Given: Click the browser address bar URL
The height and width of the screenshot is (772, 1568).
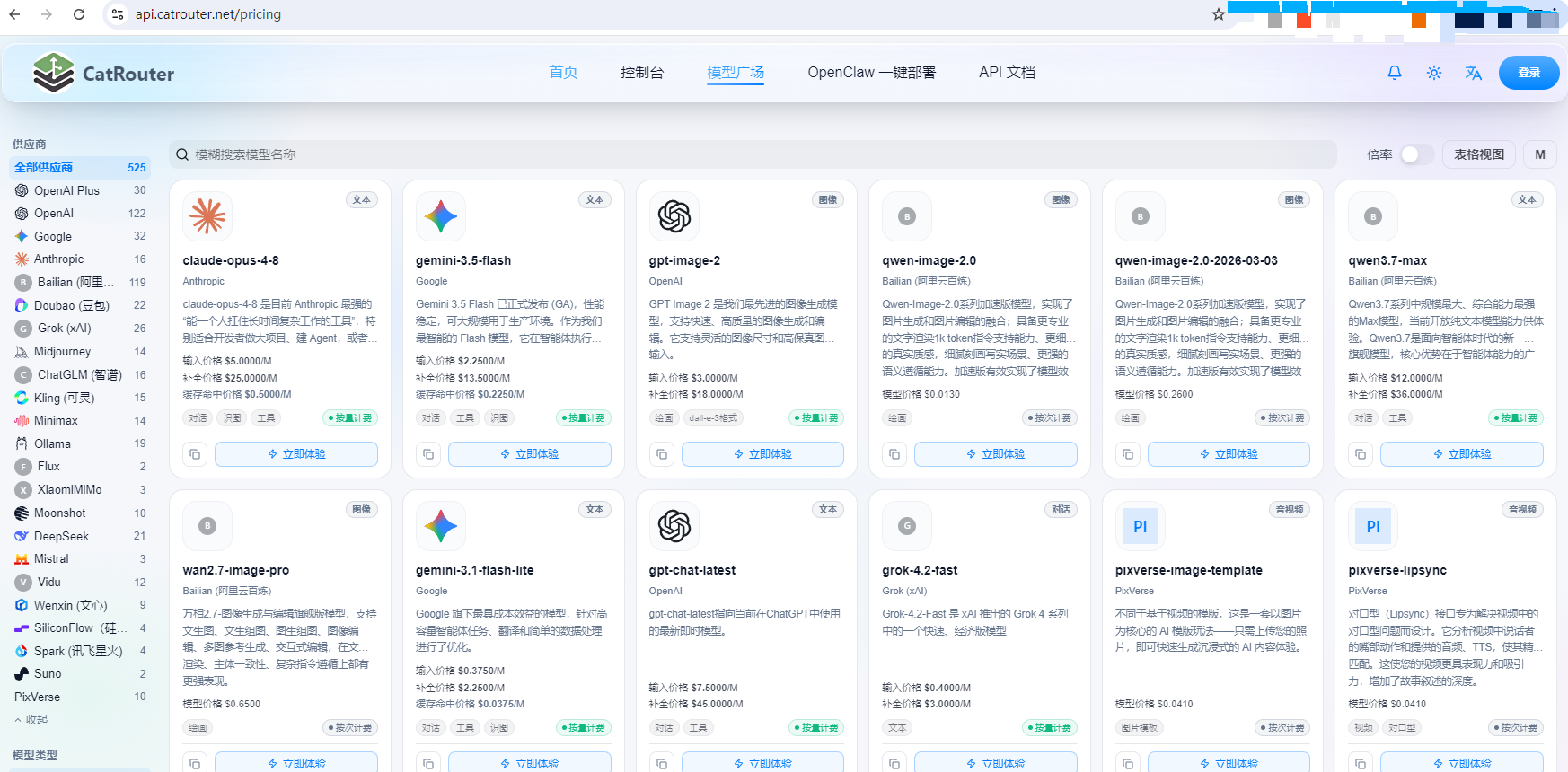Looking at the screenshot, I should click(208, 14).
